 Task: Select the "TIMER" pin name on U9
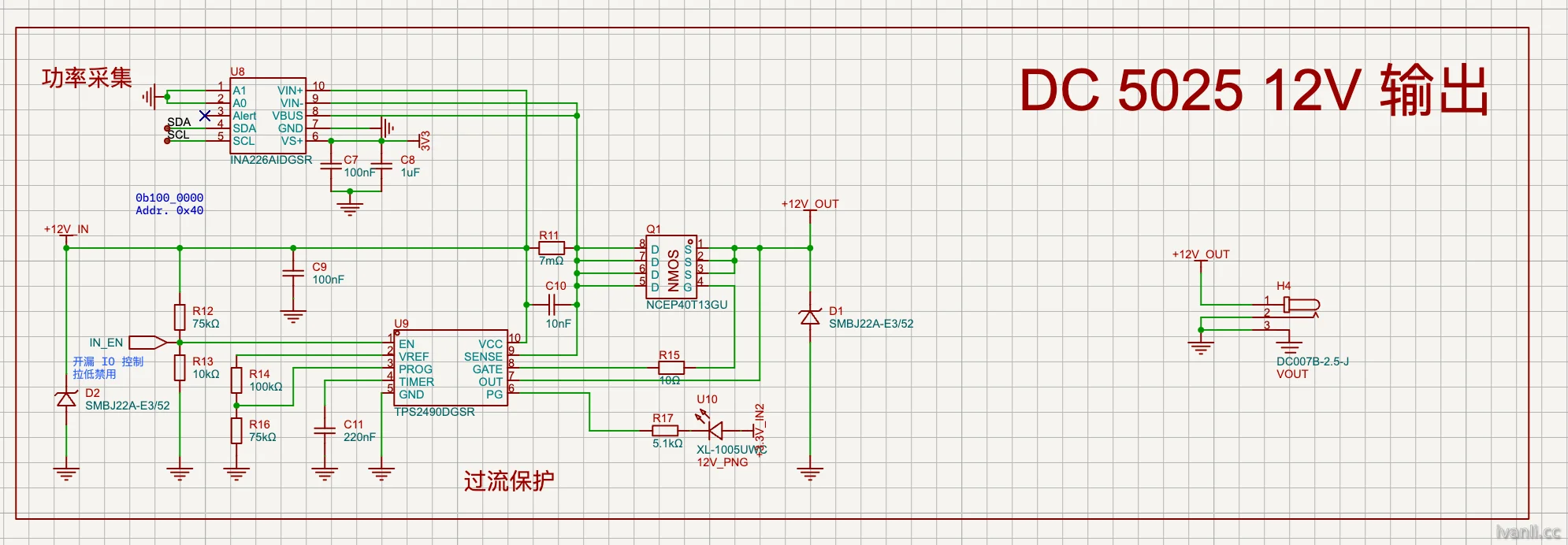[x=416, y=382]
